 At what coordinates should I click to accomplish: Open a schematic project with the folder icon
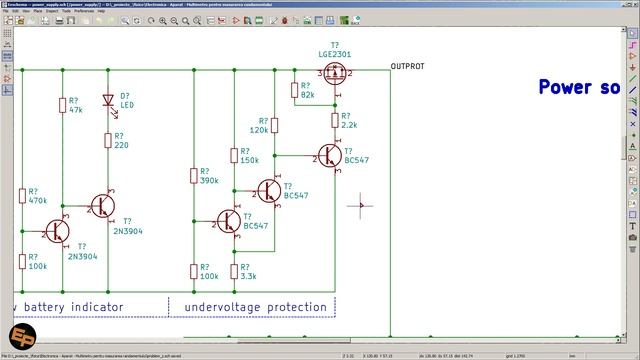click(x=20, y=20)
